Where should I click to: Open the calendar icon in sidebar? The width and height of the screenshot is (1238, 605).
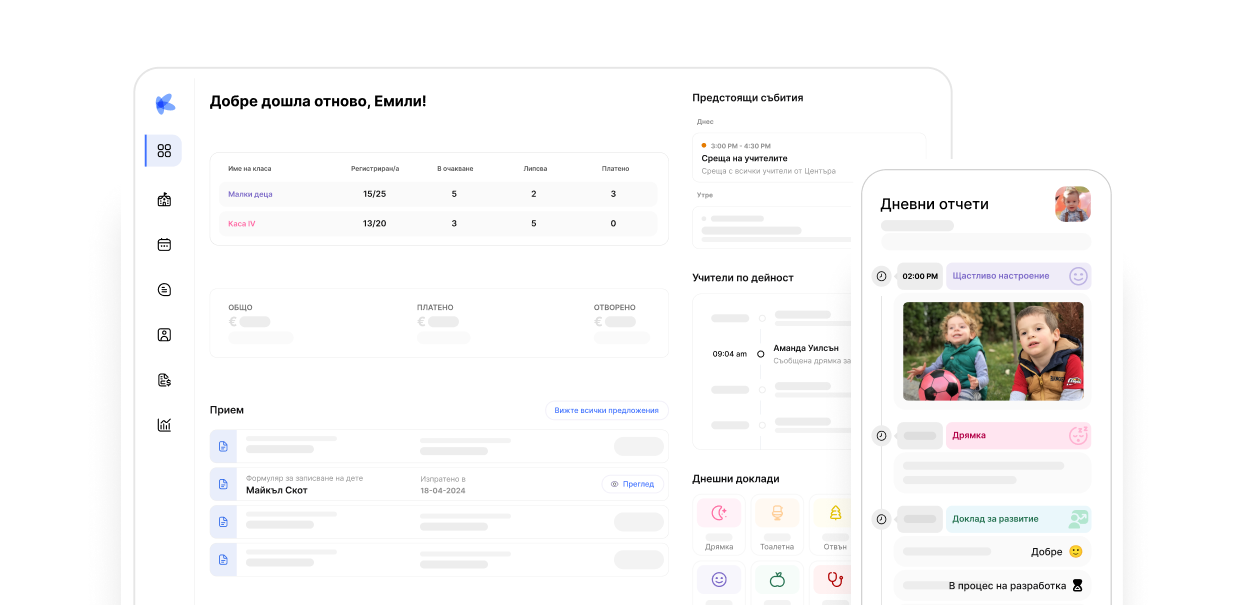point(164,244)
